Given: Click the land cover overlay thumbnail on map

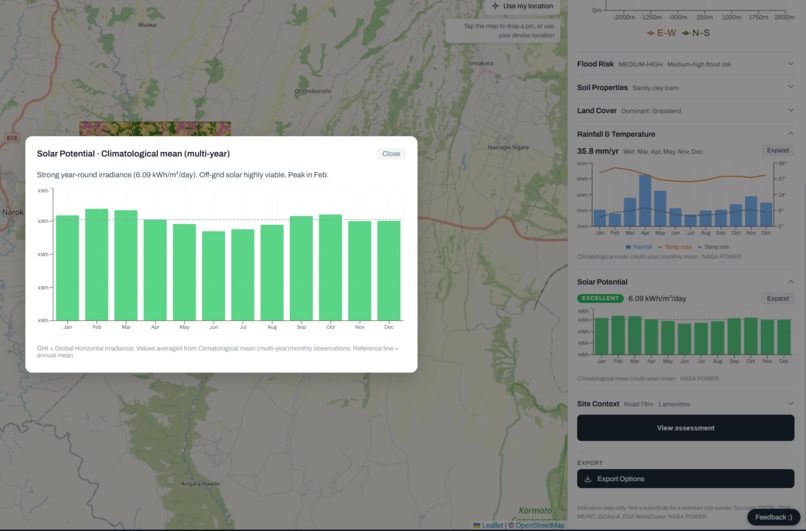Looking at the screenshot, I should coord(155,129).
